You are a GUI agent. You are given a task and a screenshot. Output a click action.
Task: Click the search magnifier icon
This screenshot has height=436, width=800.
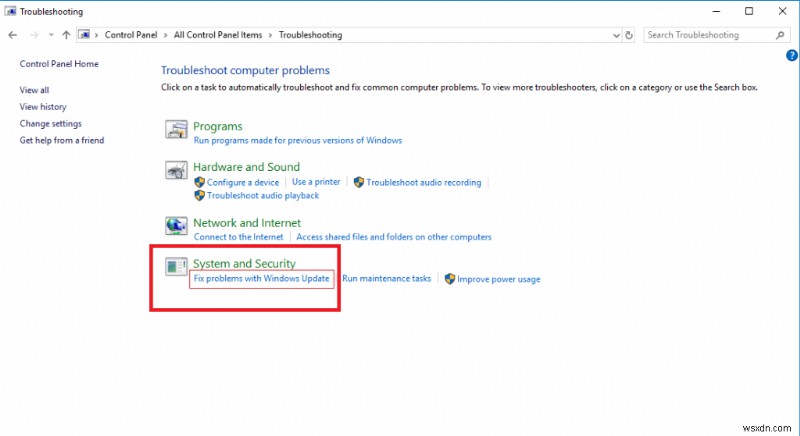click(x=780, y=35)
